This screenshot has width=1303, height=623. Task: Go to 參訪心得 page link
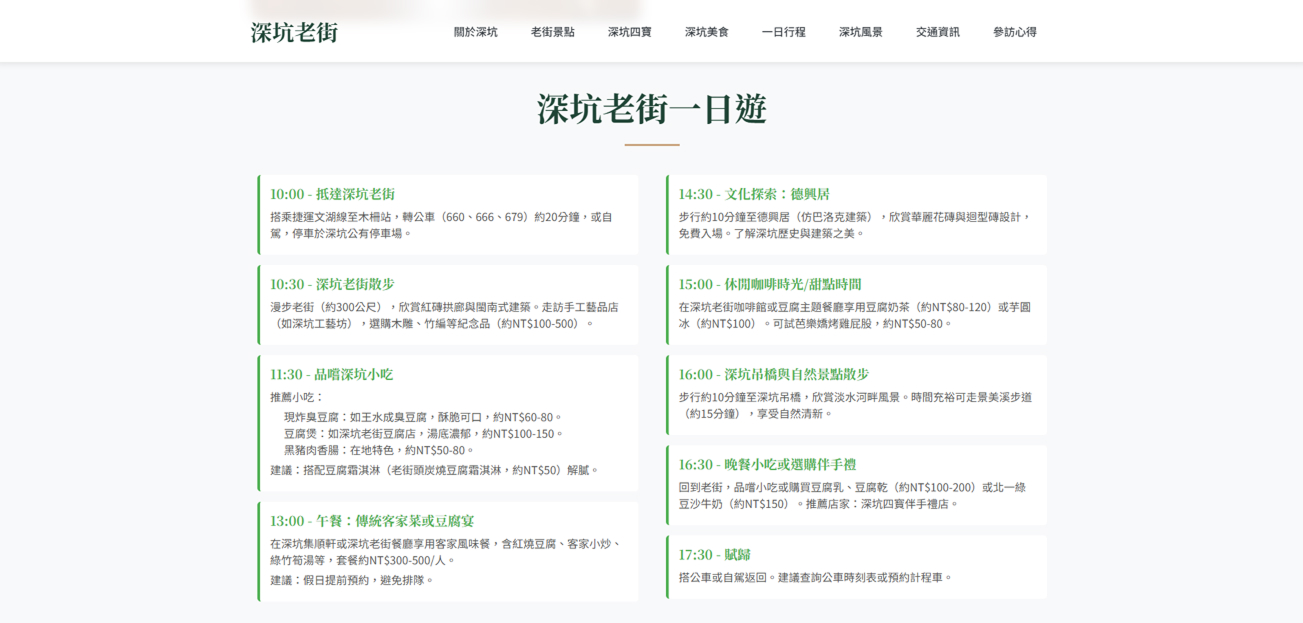[1014, 32]
